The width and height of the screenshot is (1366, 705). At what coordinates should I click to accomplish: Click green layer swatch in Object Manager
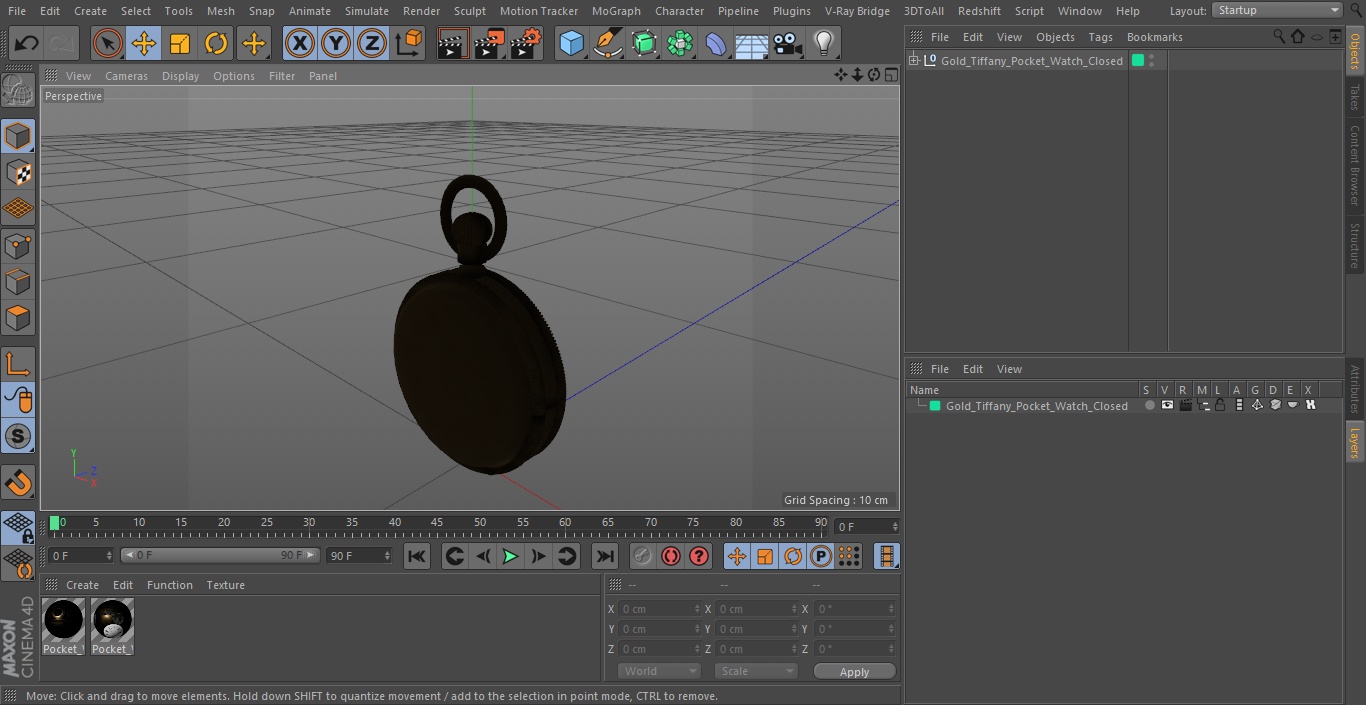point(1137,61)
